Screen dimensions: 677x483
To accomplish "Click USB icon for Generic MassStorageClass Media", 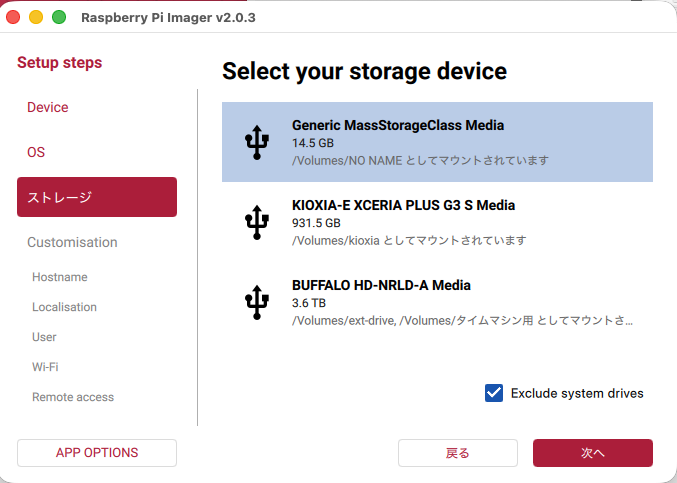I will 257,142.
